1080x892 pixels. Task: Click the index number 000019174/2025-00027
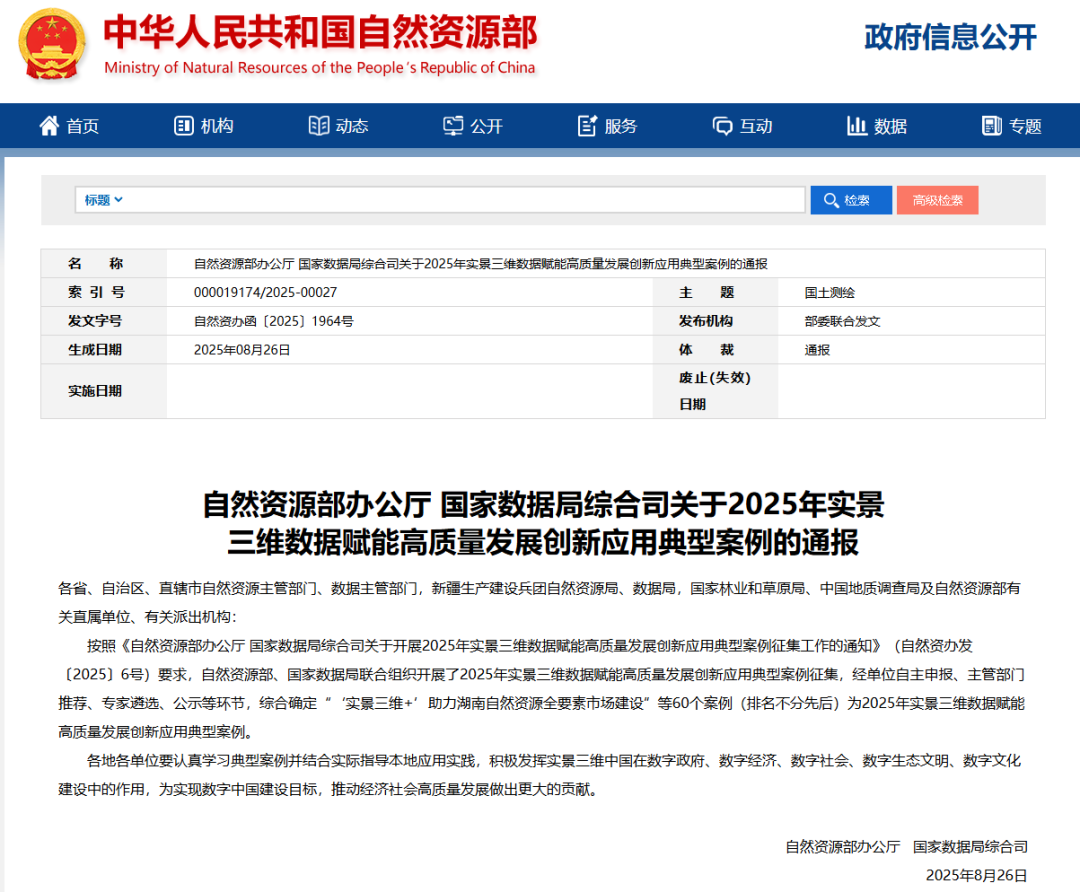point(265,293)
